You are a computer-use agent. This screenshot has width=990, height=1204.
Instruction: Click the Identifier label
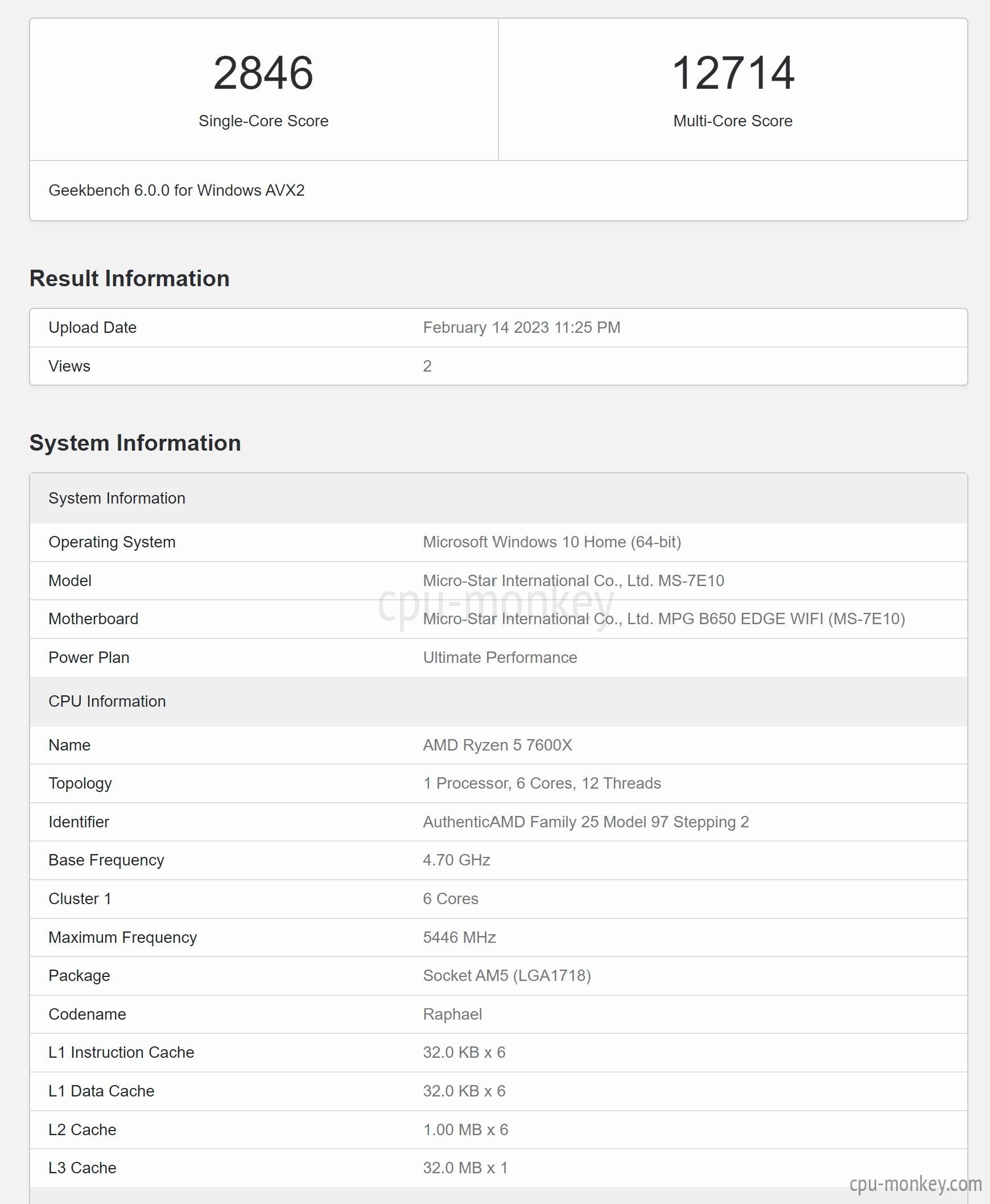point(79,822)
